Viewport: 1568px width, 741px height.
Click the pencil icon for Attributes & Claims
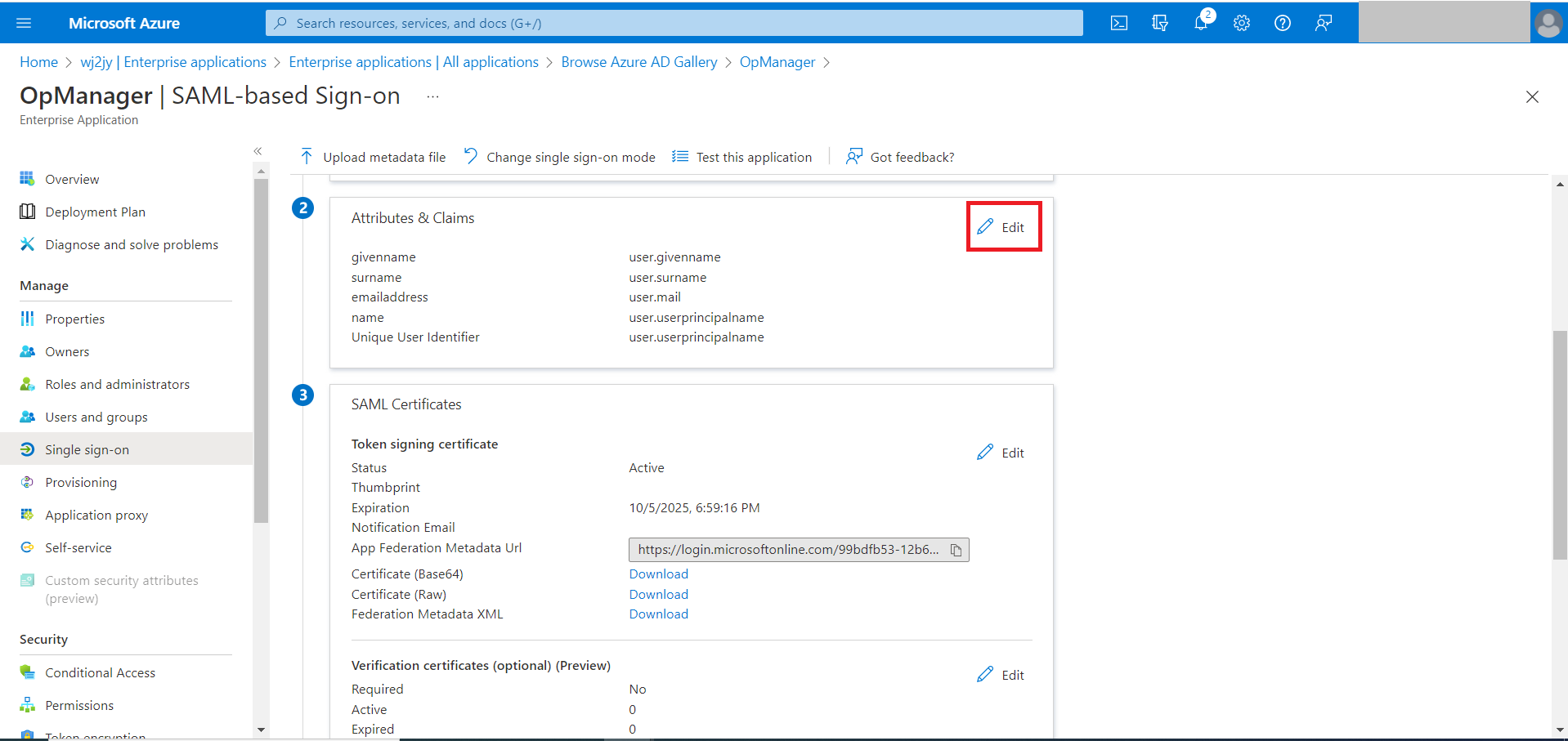point(985,226)
